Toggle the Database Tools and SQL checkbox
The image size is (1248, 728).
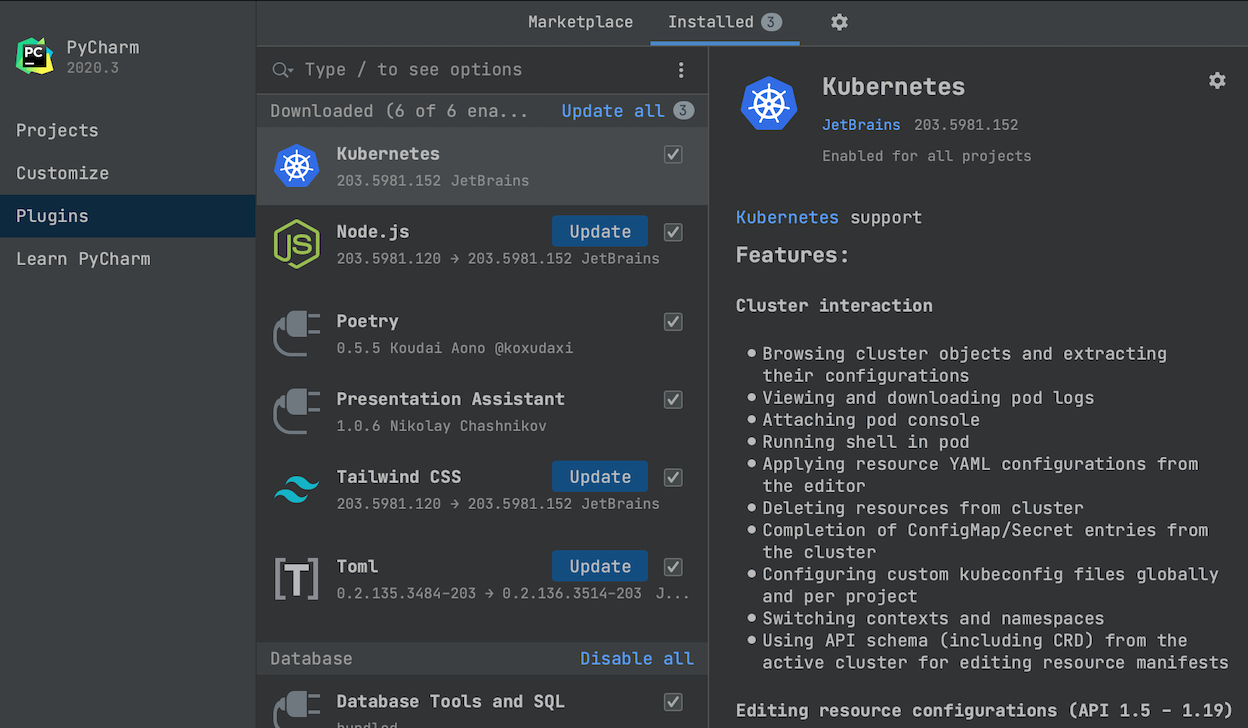tap(673, 702)
